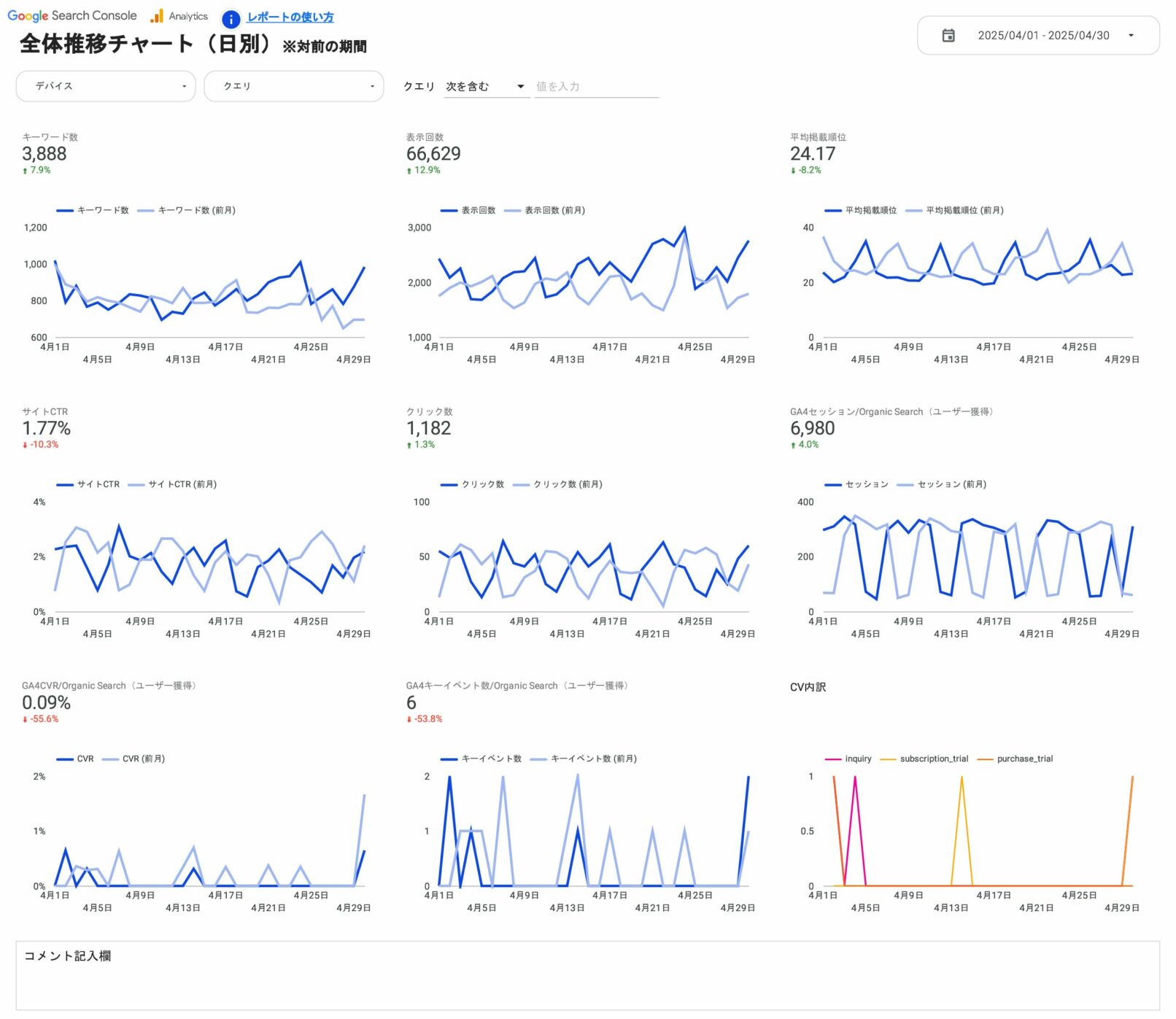1176x1019 pixels.
Task: Click the Google Analytics bar-chart icon
Action: (157, 16)
